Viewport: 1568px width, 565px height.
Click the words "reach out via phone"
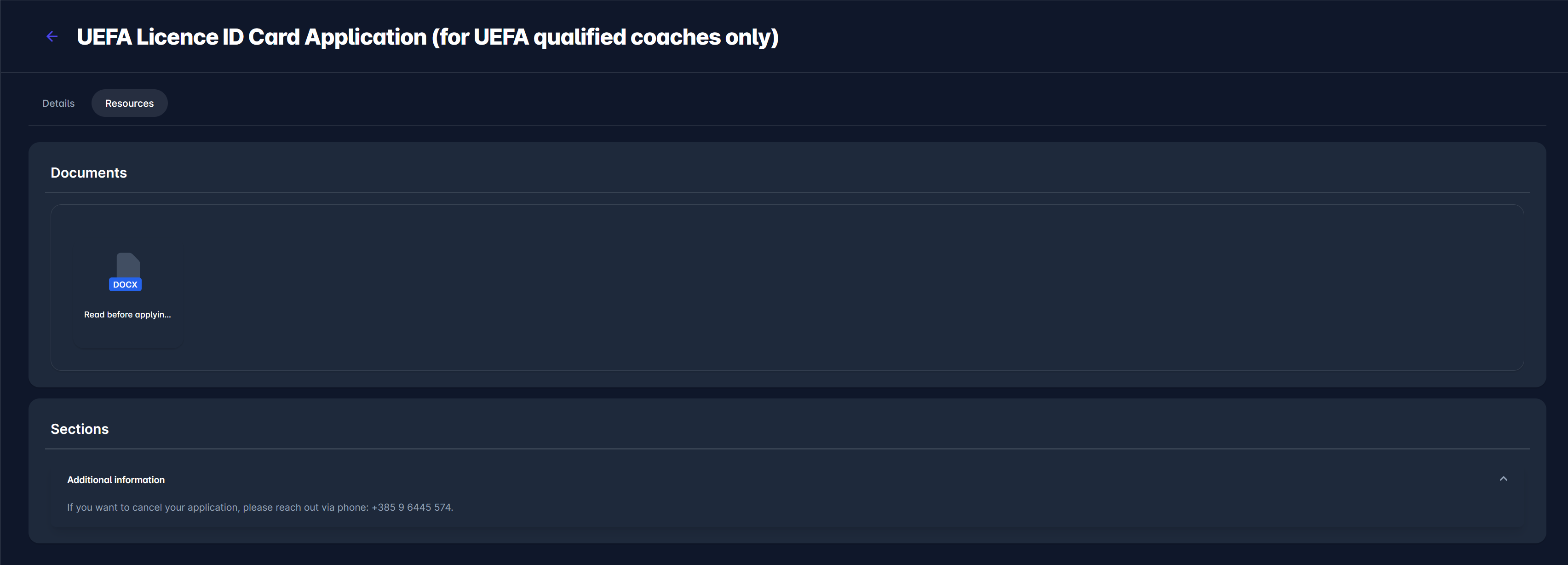pos(321,507)
